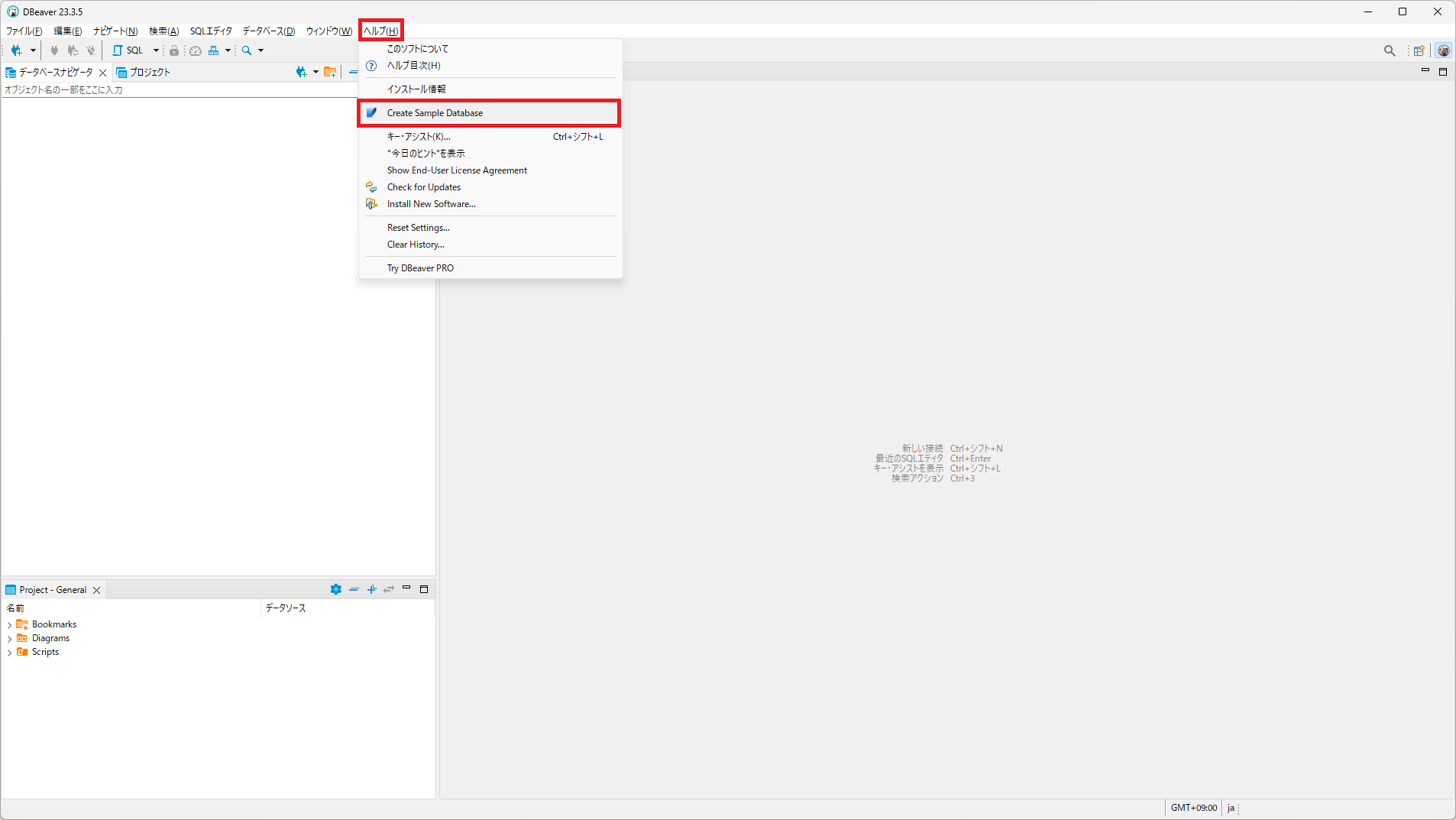Click Install New Software menu entry
Screen dimensions: 1456x820
pos(431,204)
